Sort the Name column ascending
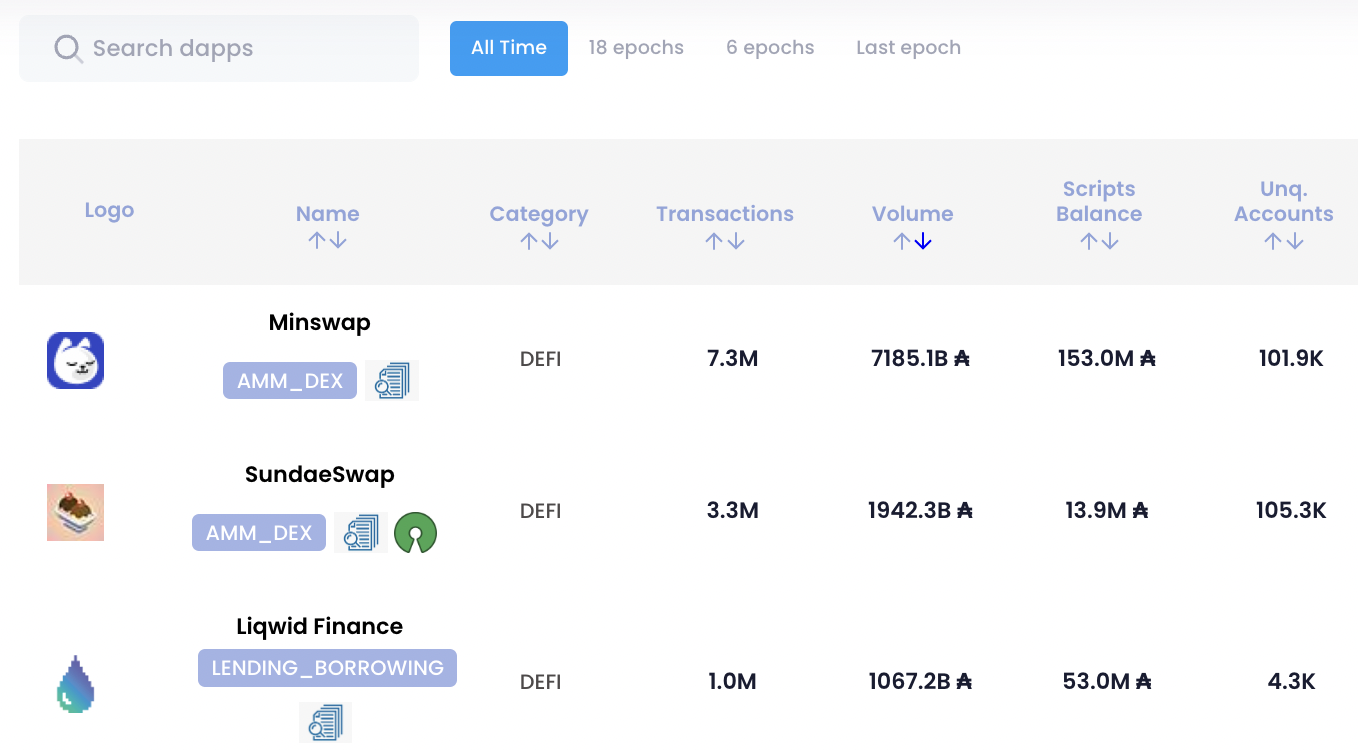Screen dimensions: 1358x750 coord(316,240)
